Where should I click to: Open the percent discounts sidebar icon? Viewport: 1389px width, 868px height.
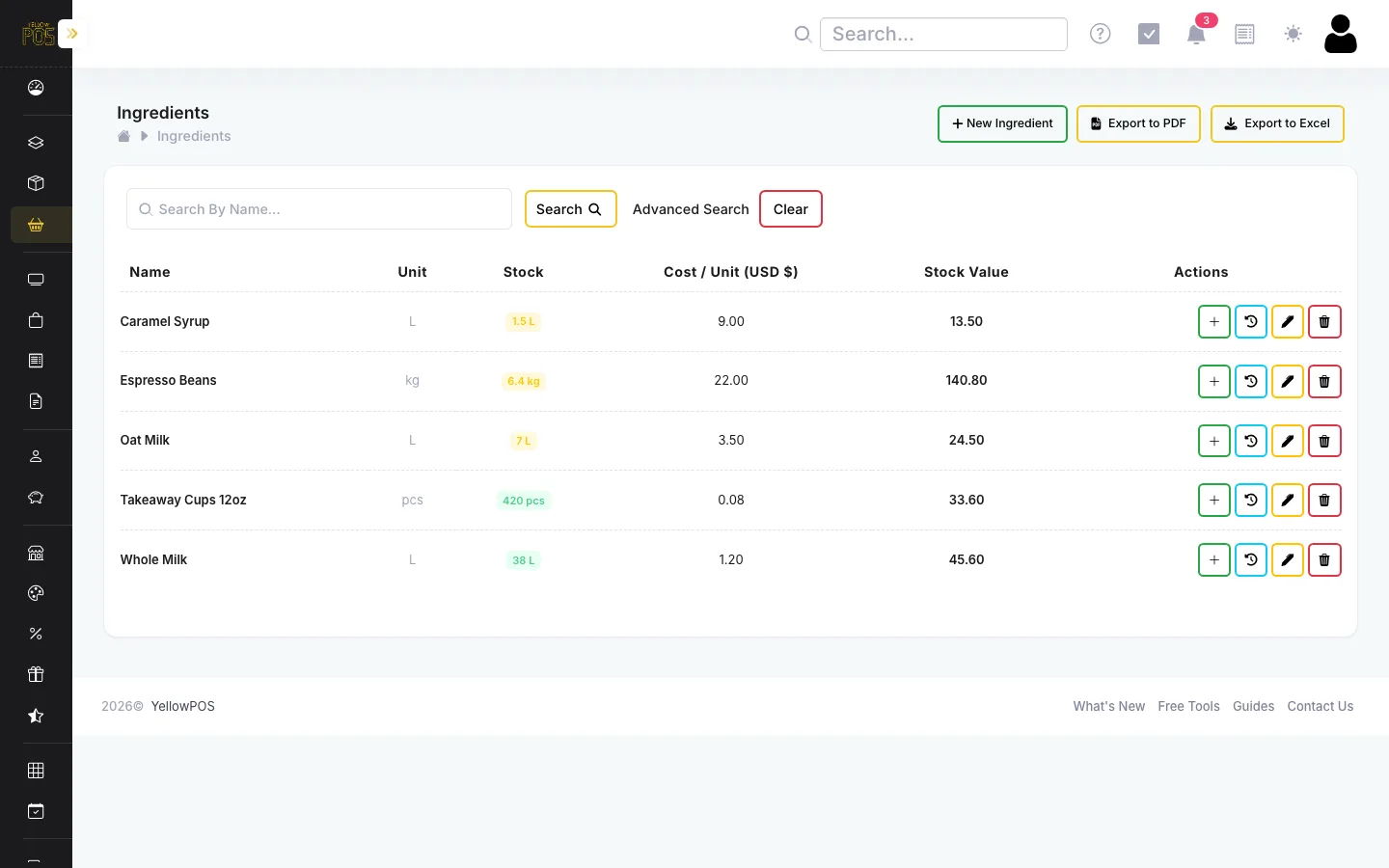point(36,634)
